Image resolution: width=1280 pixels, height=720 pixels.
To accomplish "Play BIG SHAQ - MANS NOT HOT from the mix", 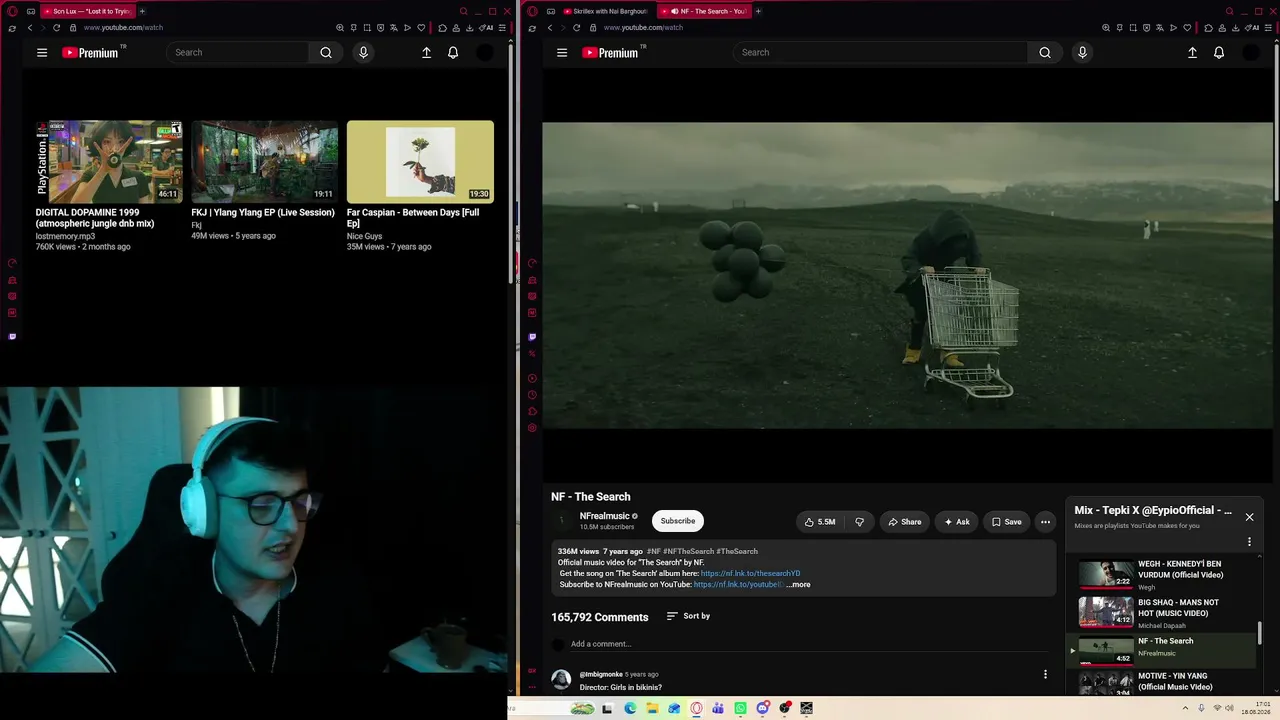I will (x=1160, y=612).
